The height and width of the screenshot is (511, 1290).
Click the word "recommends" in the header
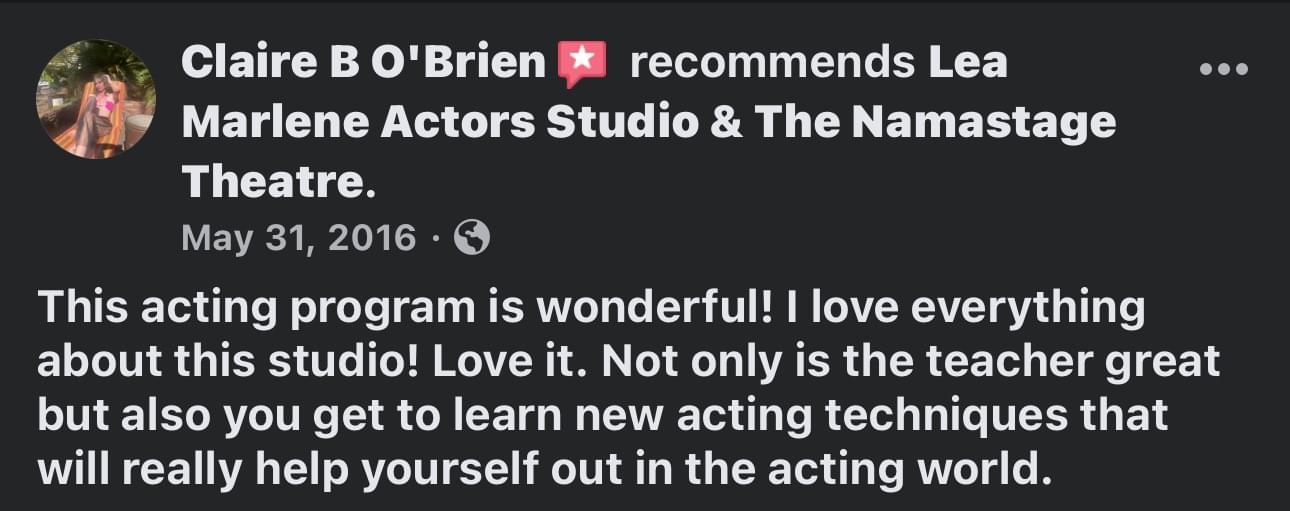(x=773, y=64)
